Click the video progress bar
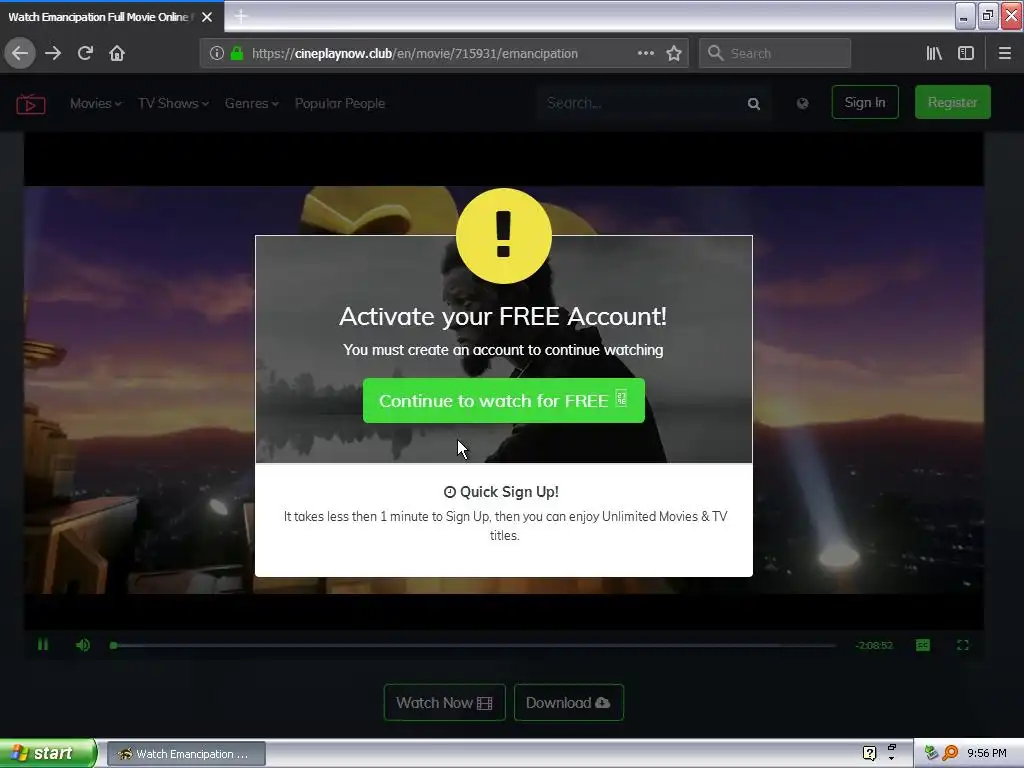The height and width of the screenshot is (768, 1024). click(475, 645)
